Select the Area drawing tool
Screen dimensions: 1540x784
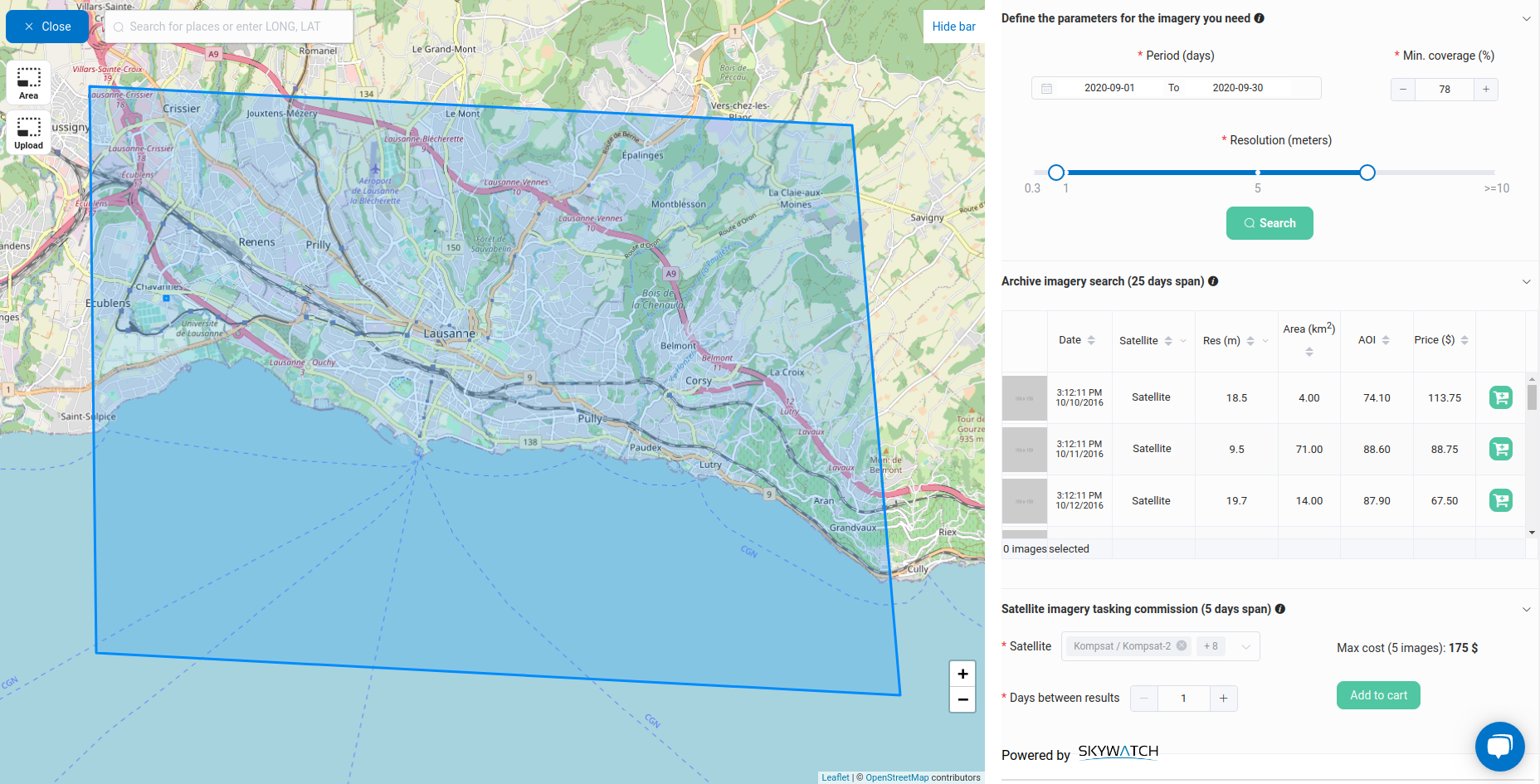pyautogui.click(x=28, y=82)
